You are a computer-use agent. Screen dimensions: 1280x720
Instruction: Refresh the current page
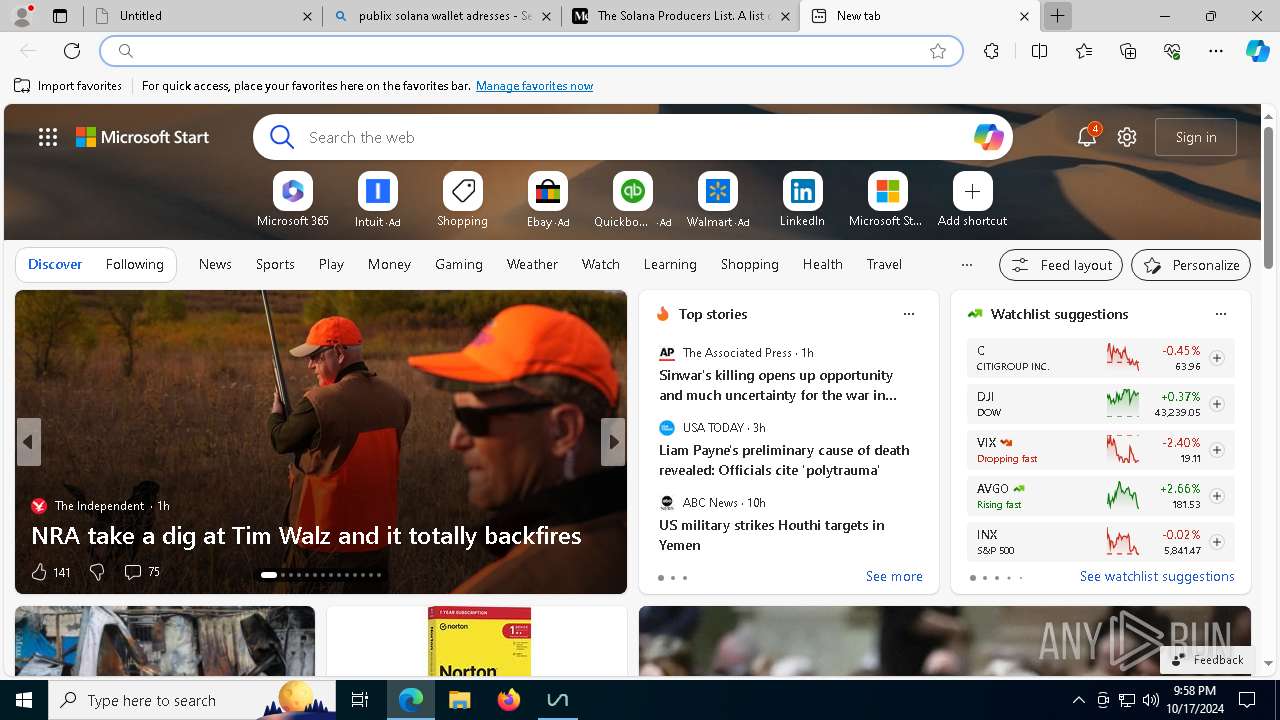click(x=72, y=51)
